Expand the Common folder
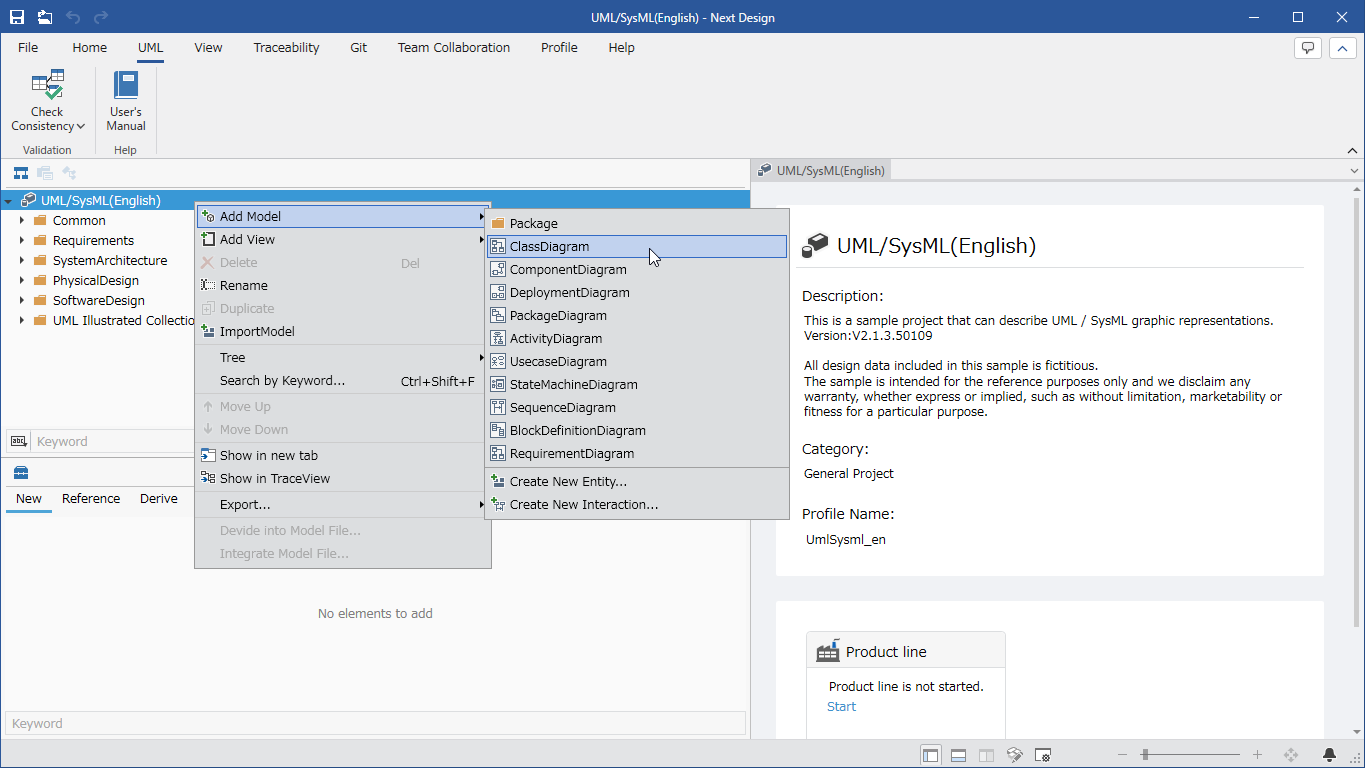The height and width of the screenshot is (768, 1365). coord(22,220)
